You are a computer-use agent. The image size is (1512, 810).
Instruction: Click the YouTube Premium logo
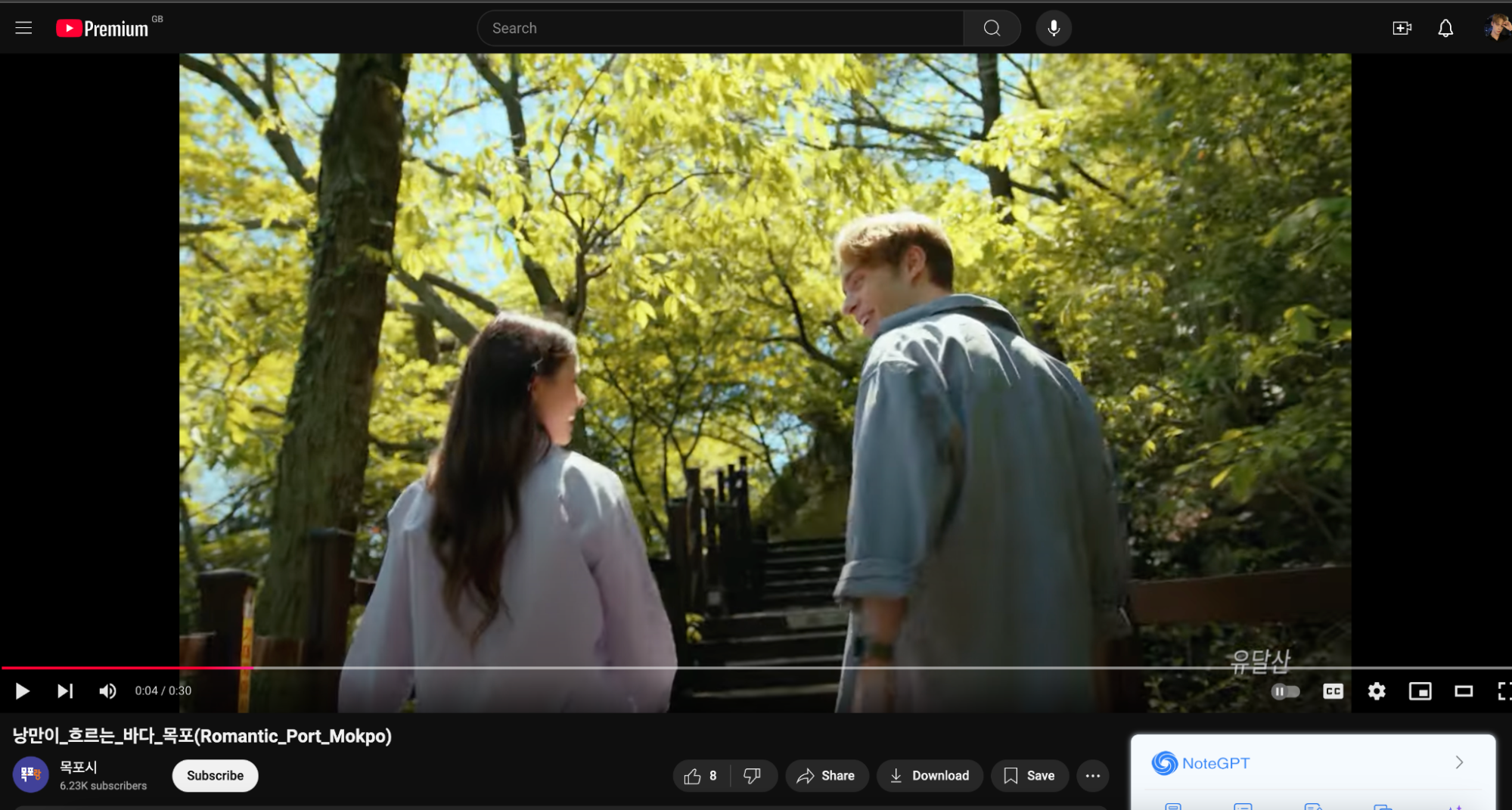[x=103, y=28]
